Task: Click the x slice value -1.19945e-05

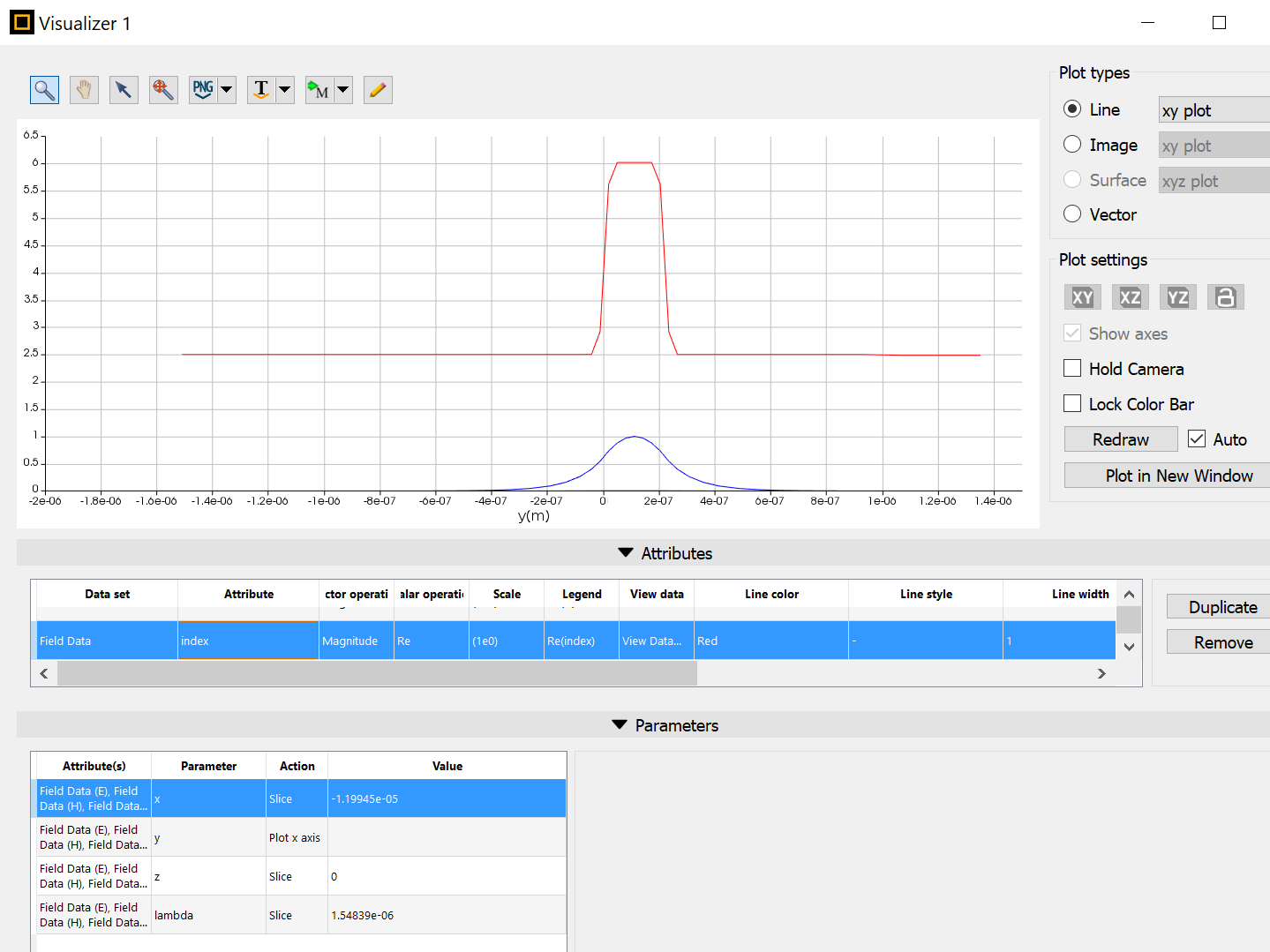Action: point(447,798)
